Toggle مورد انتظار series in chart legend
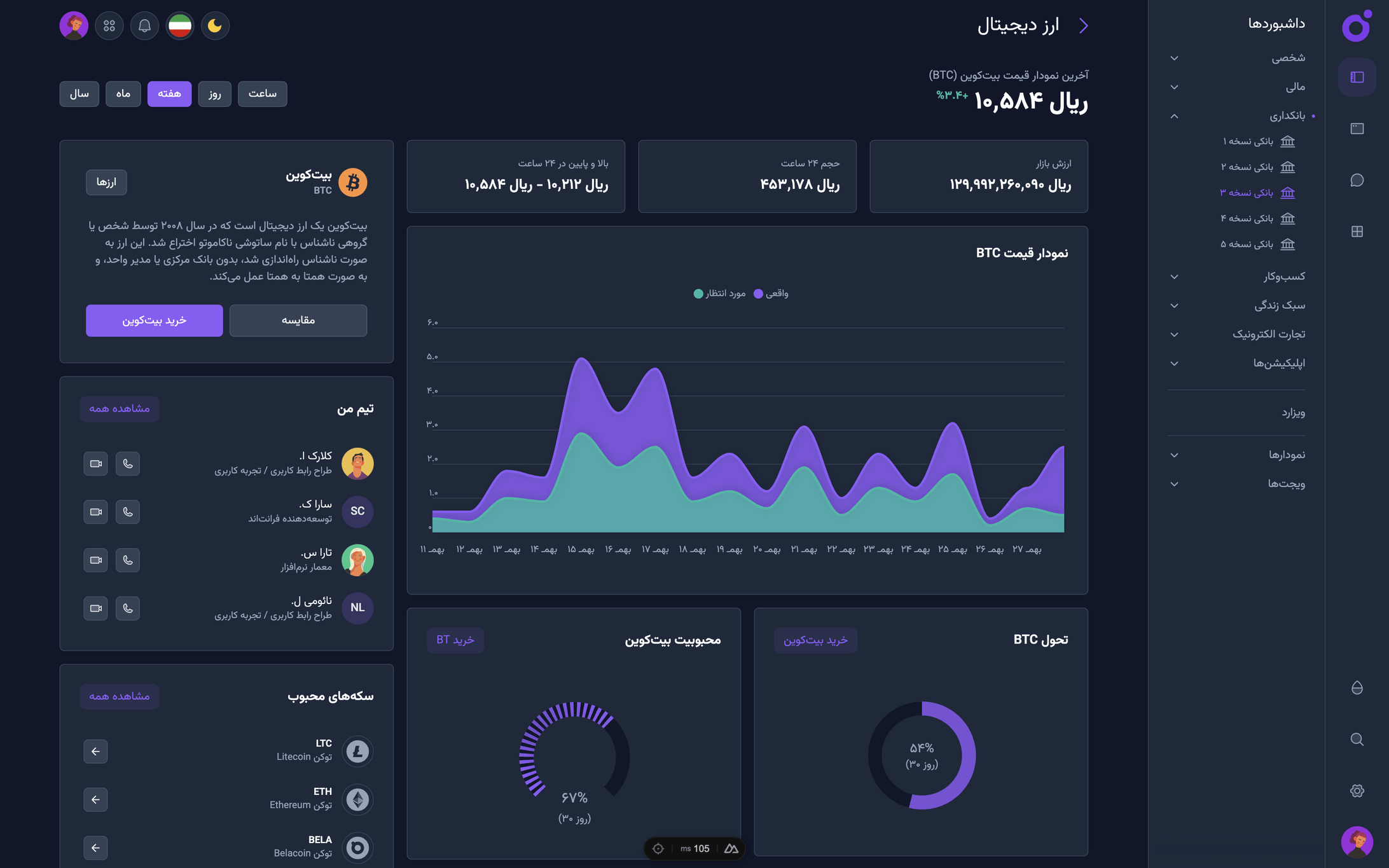Viewport: 1389px width, 868px height. [x=719, y=293]
